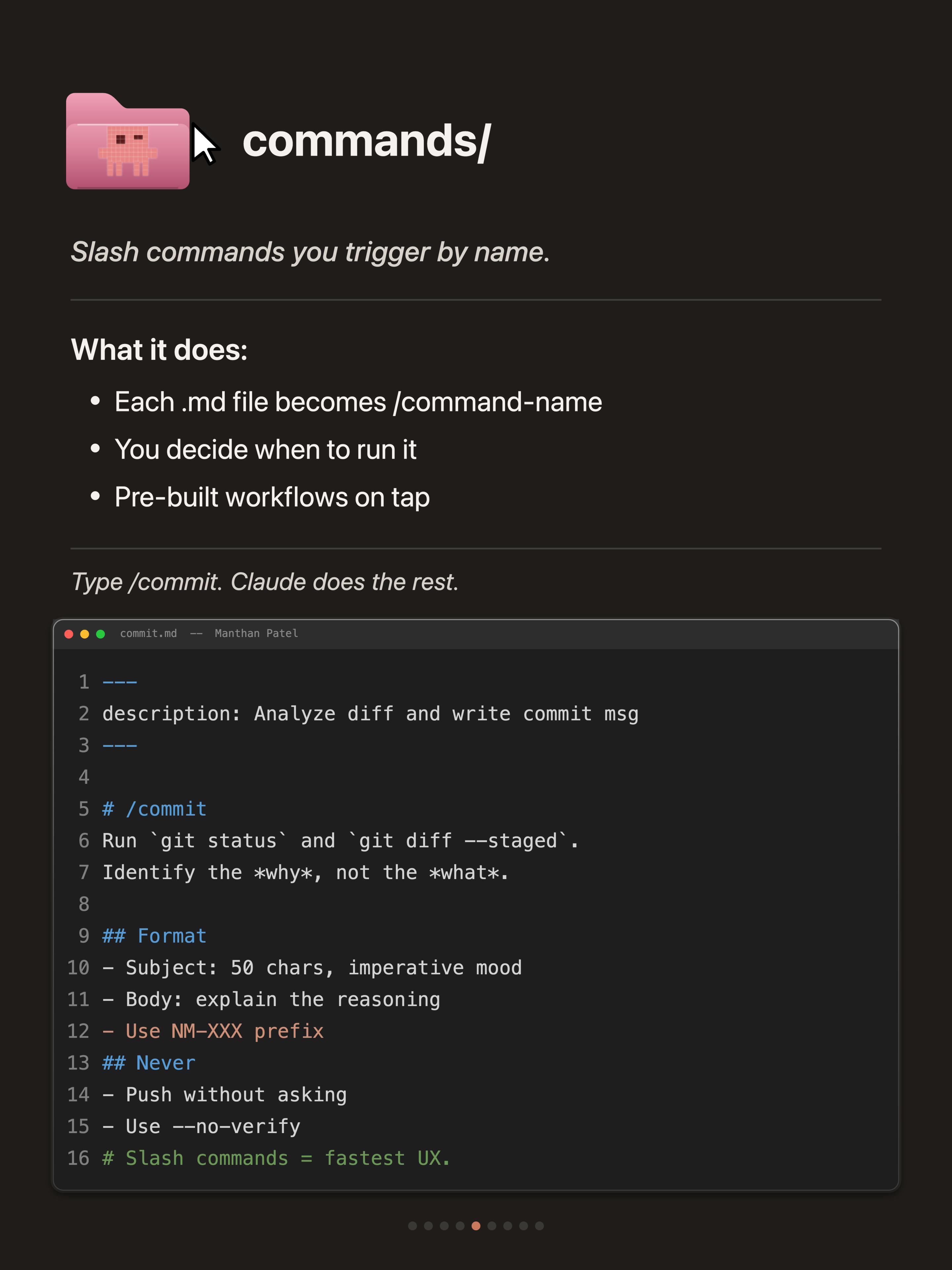This screenshot has height=1270, width=952.
Task: Select the second carousel pagination dot
Action: (x=428, y=1226)
